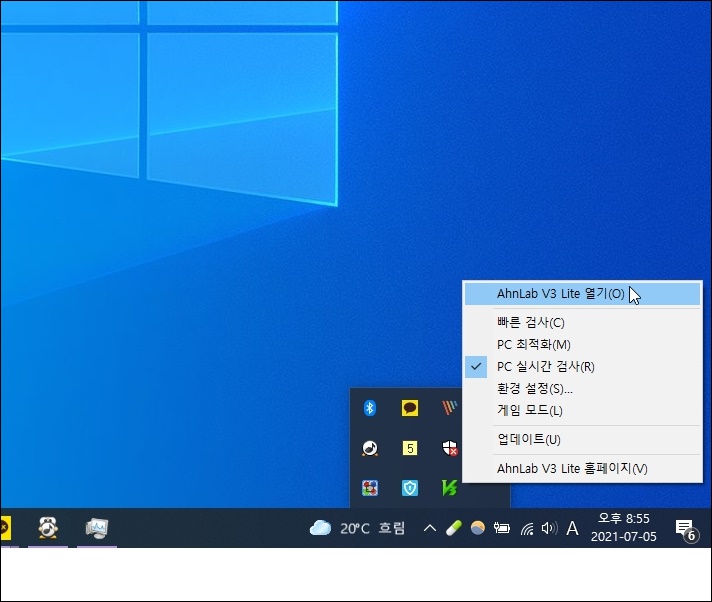
Task: Start quick scan 빠른 검사(C)
Action: point(582,323)
